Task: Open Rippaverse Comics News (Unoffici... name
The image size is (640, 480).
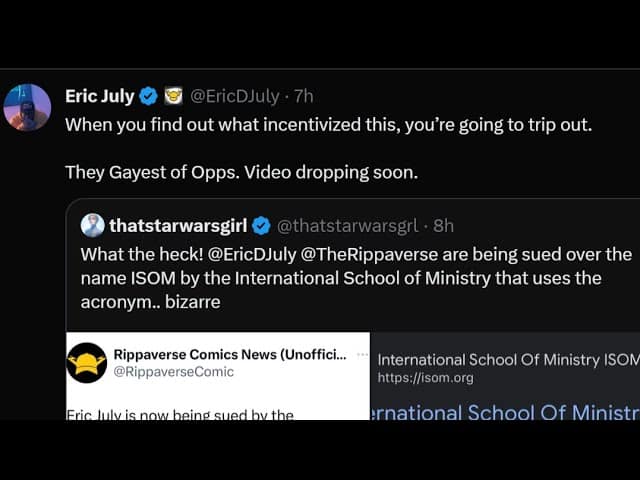Action: click(230, 355)
